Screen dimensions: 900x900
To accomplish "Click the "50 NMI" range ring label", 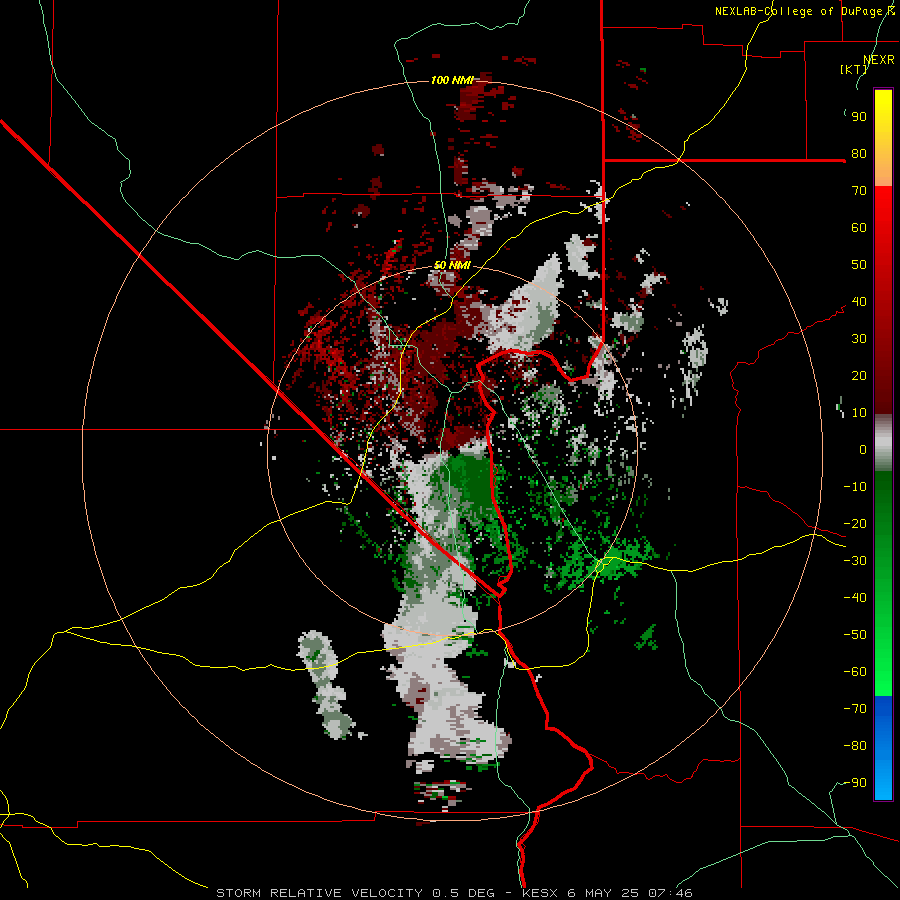I will click(x=452, y=265).
